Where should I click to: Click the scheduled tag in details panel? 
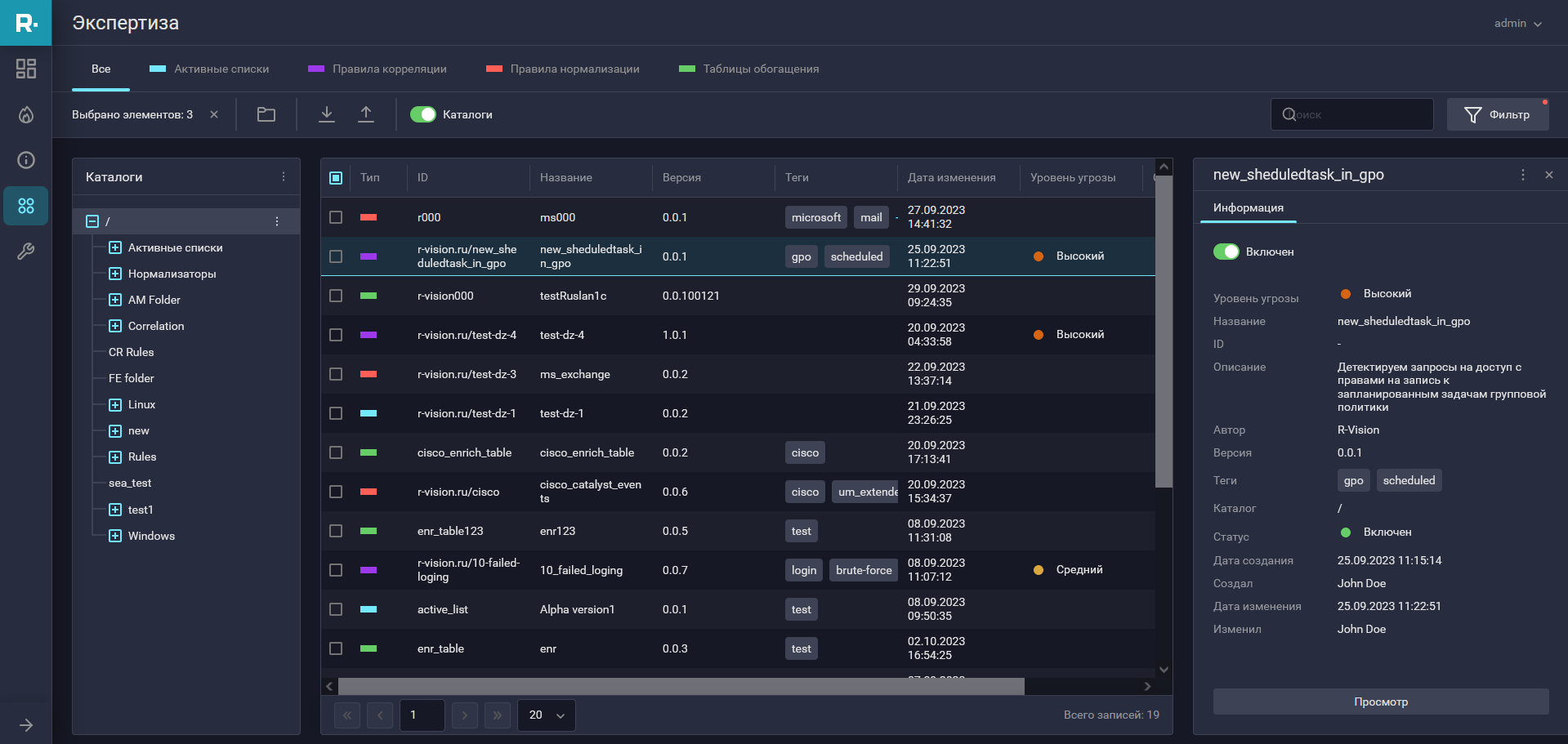[x=1409, y=480]
